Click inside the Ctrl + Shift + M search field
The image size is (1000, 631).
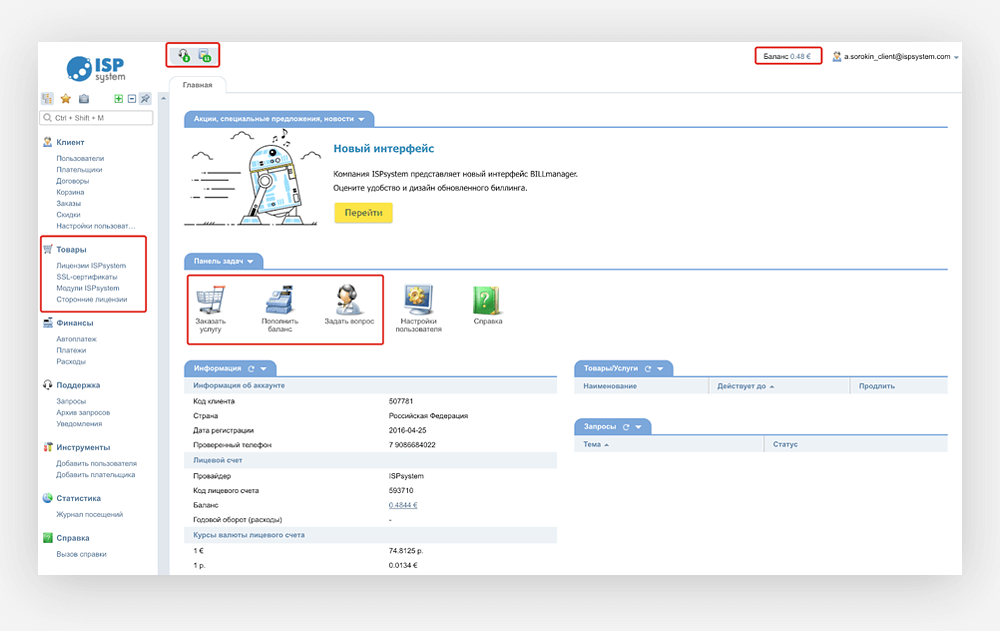tap(95, 117)
